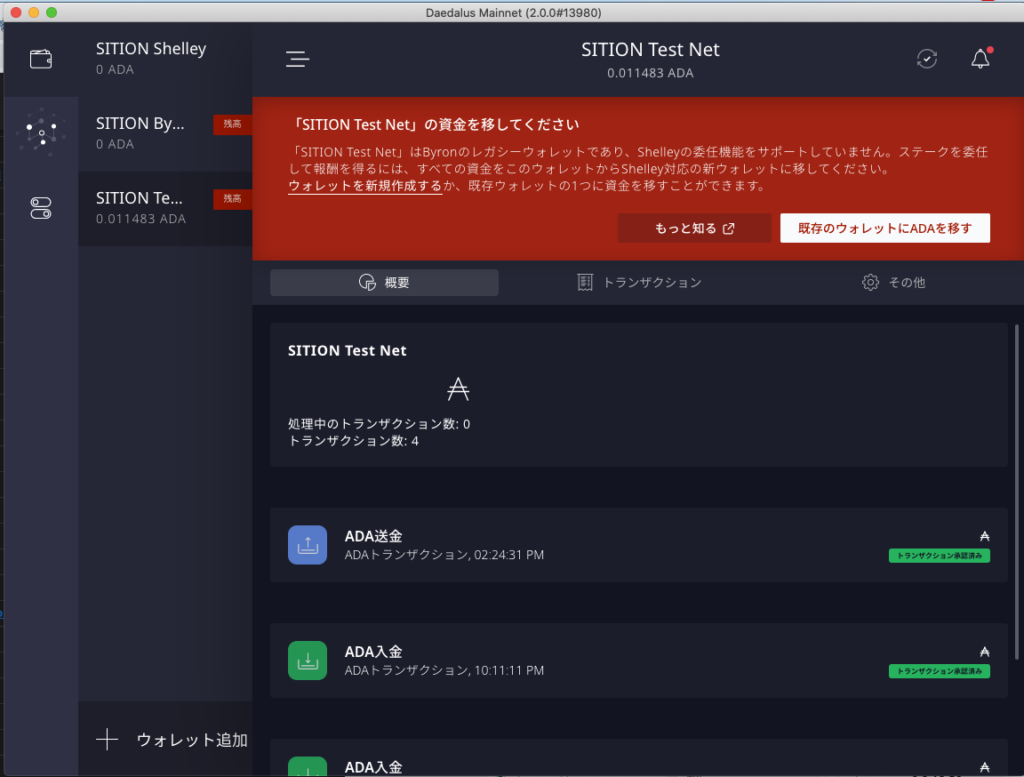Click ウォレット追加 to add a wallet
1024x777 pixels.
(x=171, y=740)
